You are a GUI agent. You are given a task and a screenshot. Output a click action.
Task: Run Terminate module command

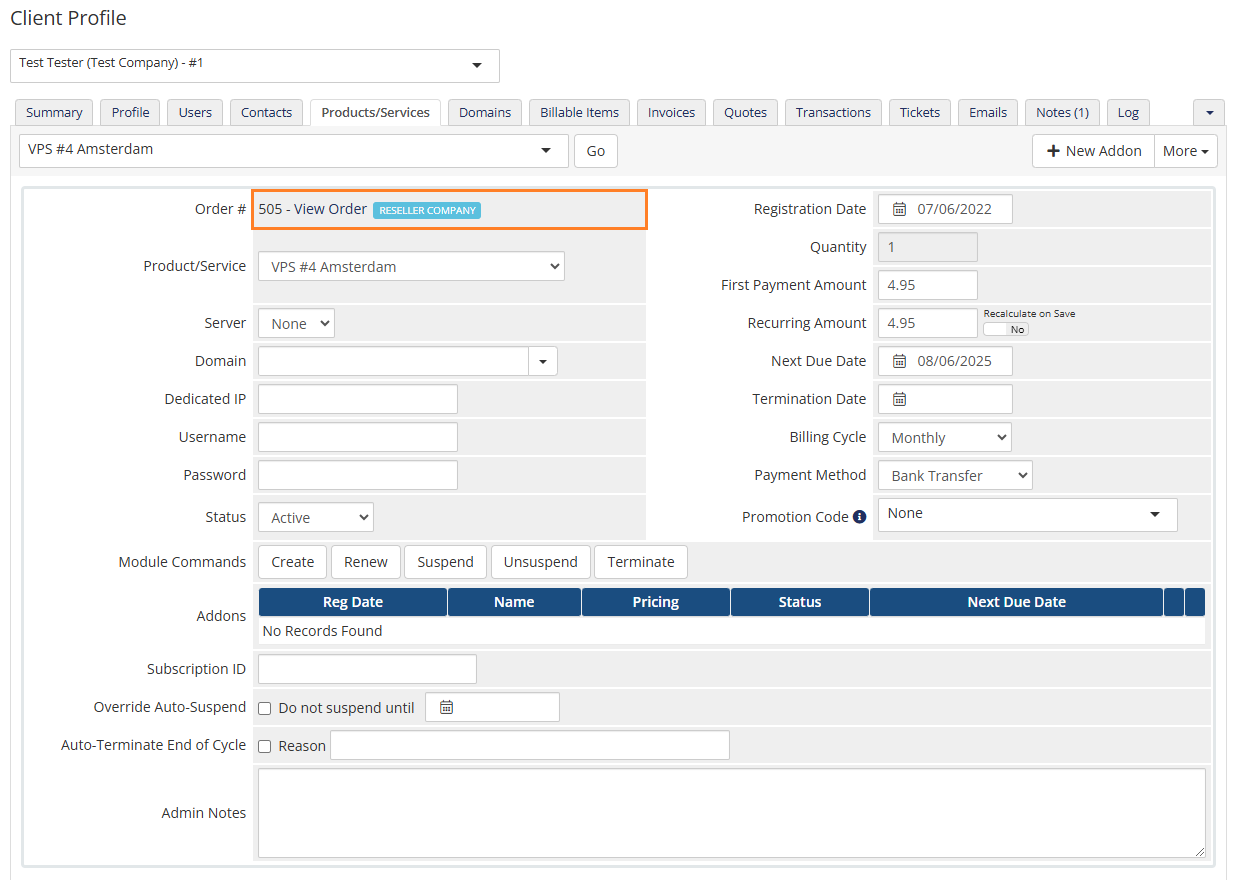click(x=641, y=562)
